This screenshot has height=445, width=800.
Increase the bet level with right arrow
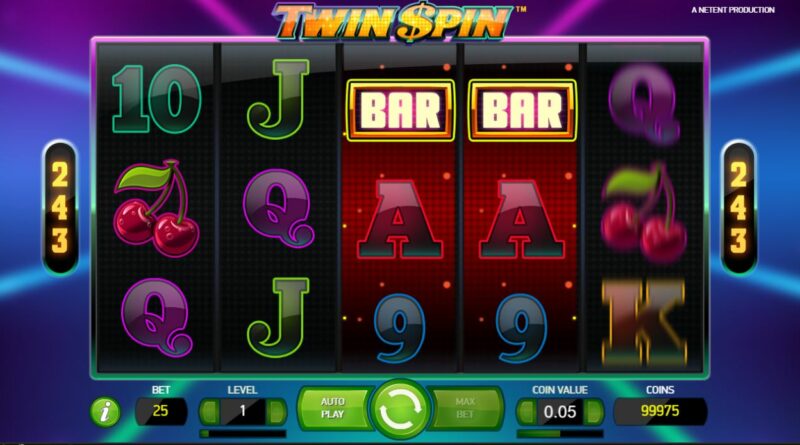[x=277, y=411]
